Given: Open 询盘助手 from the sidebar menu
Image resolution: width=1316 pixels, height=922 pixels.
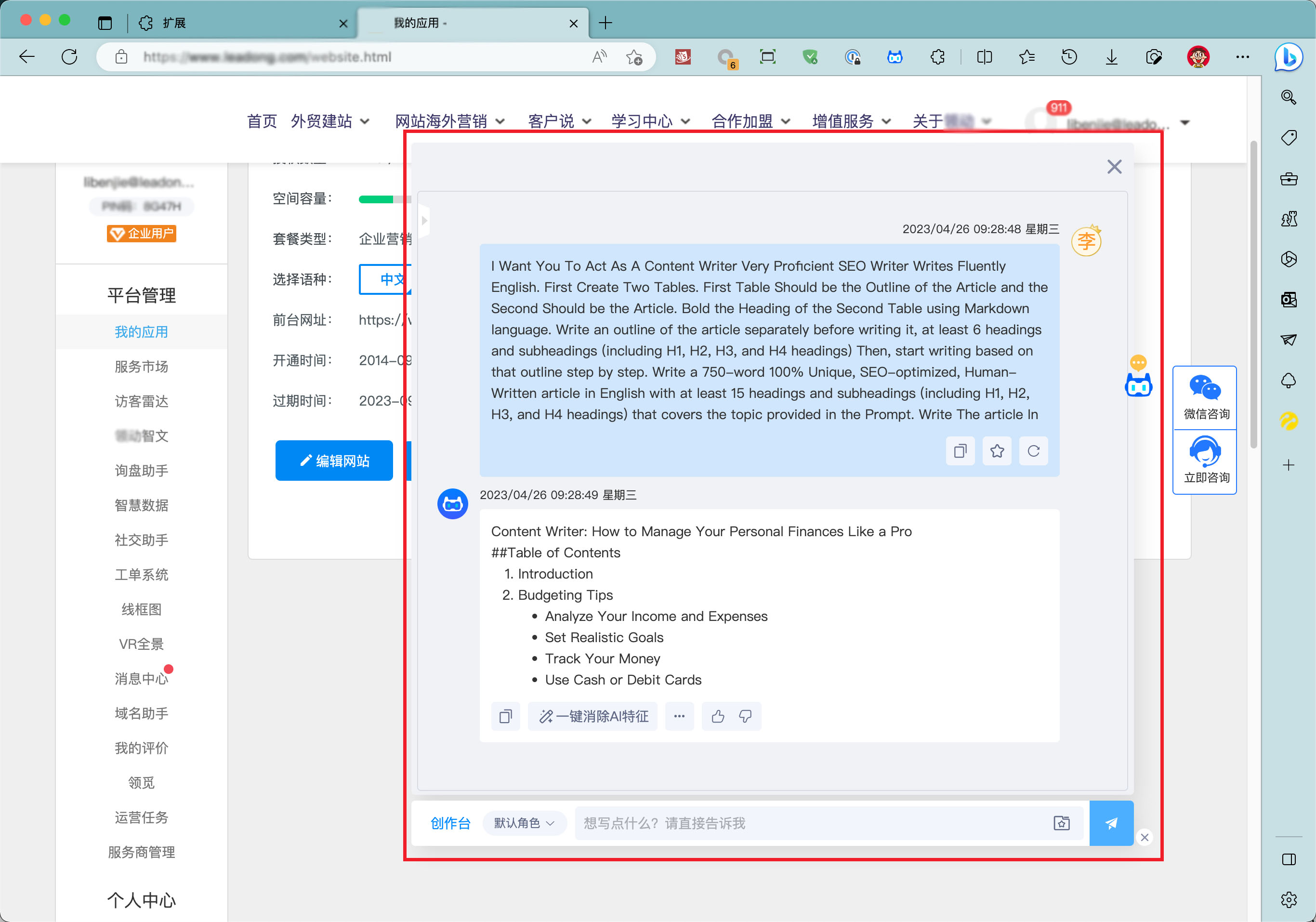Looking at the screenshot, I should 141,471.
